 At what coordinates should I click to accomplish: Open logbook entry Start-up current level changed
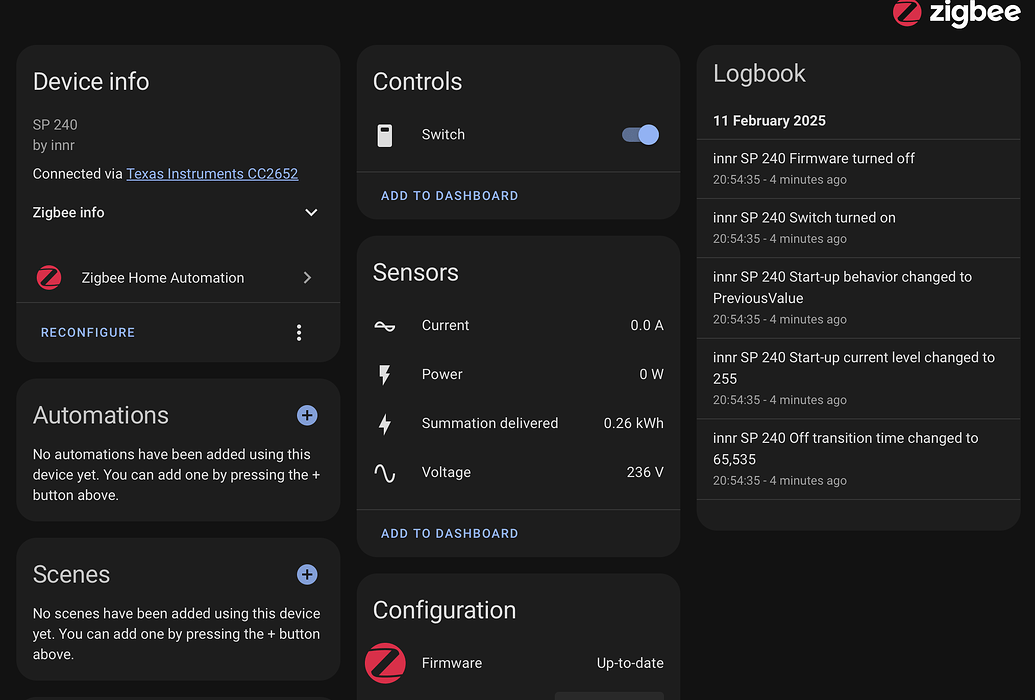tap(858, 379)
